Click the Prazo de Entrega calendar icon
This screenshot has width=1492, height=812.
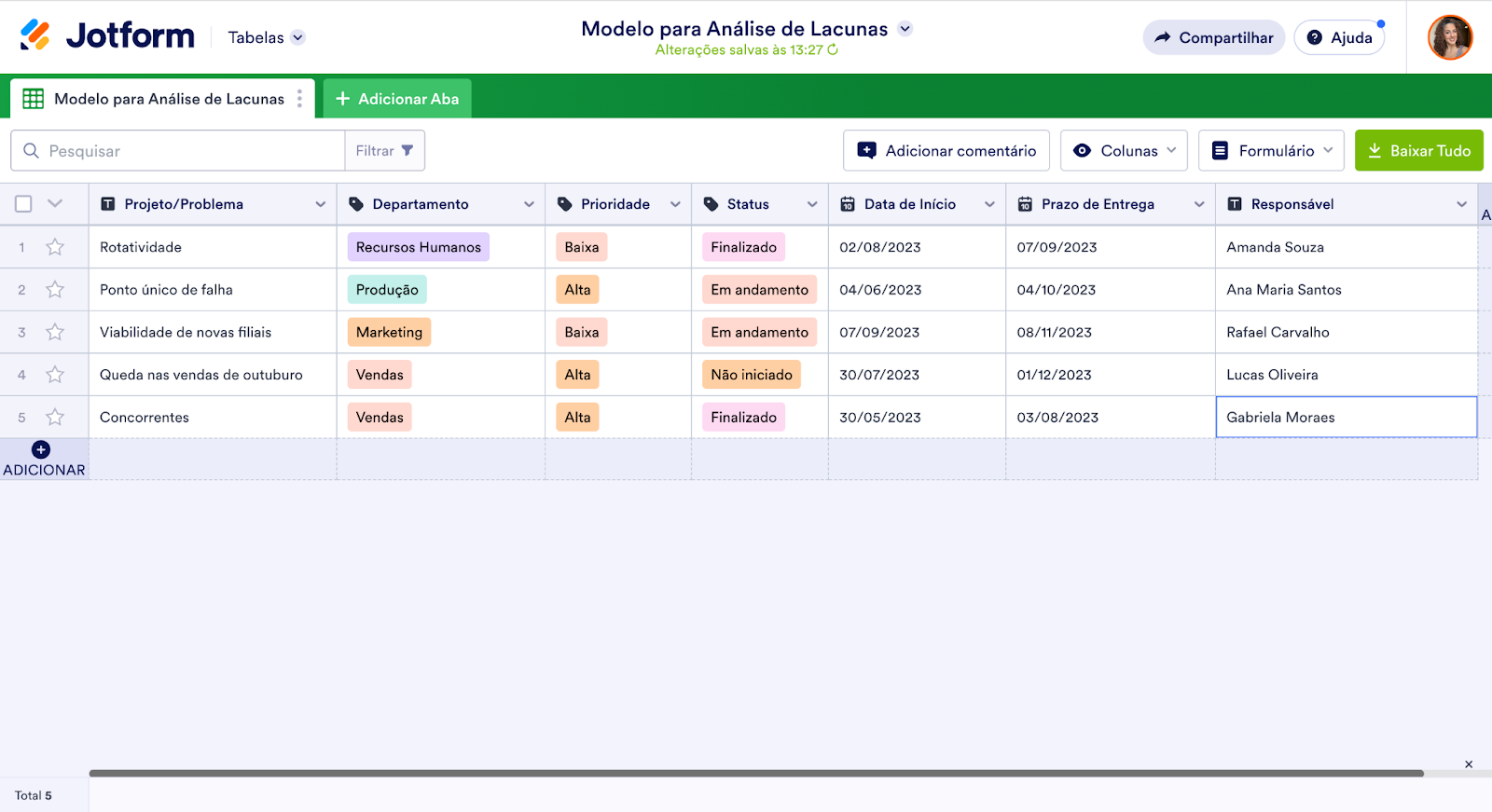pyautogui.click(x=1025, y=204)
